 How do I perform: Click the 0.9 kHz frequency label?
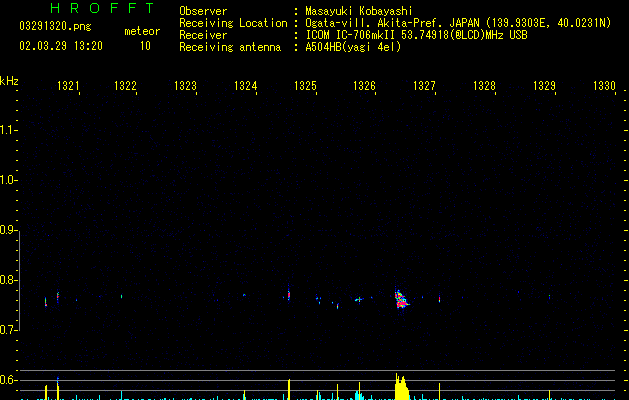pyautogui.click(x=8, y=230)
